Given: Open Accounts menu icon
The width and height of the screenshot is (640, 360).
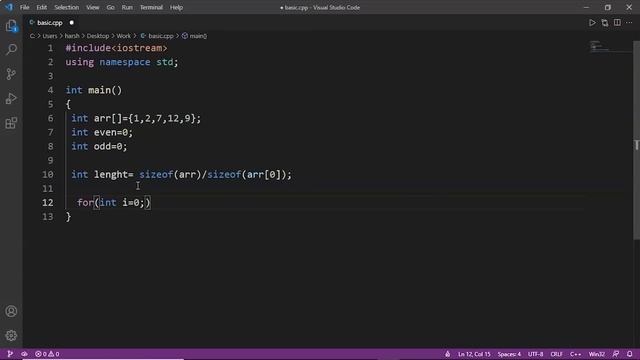Looking at the screenshot, I should coord(11,311).
